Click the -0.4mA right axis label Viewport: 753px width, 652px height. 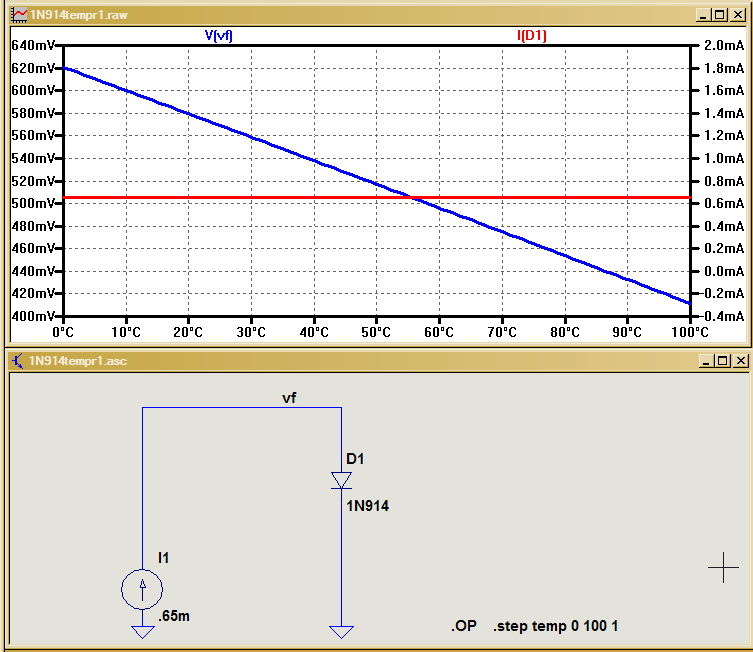(720, 316)
